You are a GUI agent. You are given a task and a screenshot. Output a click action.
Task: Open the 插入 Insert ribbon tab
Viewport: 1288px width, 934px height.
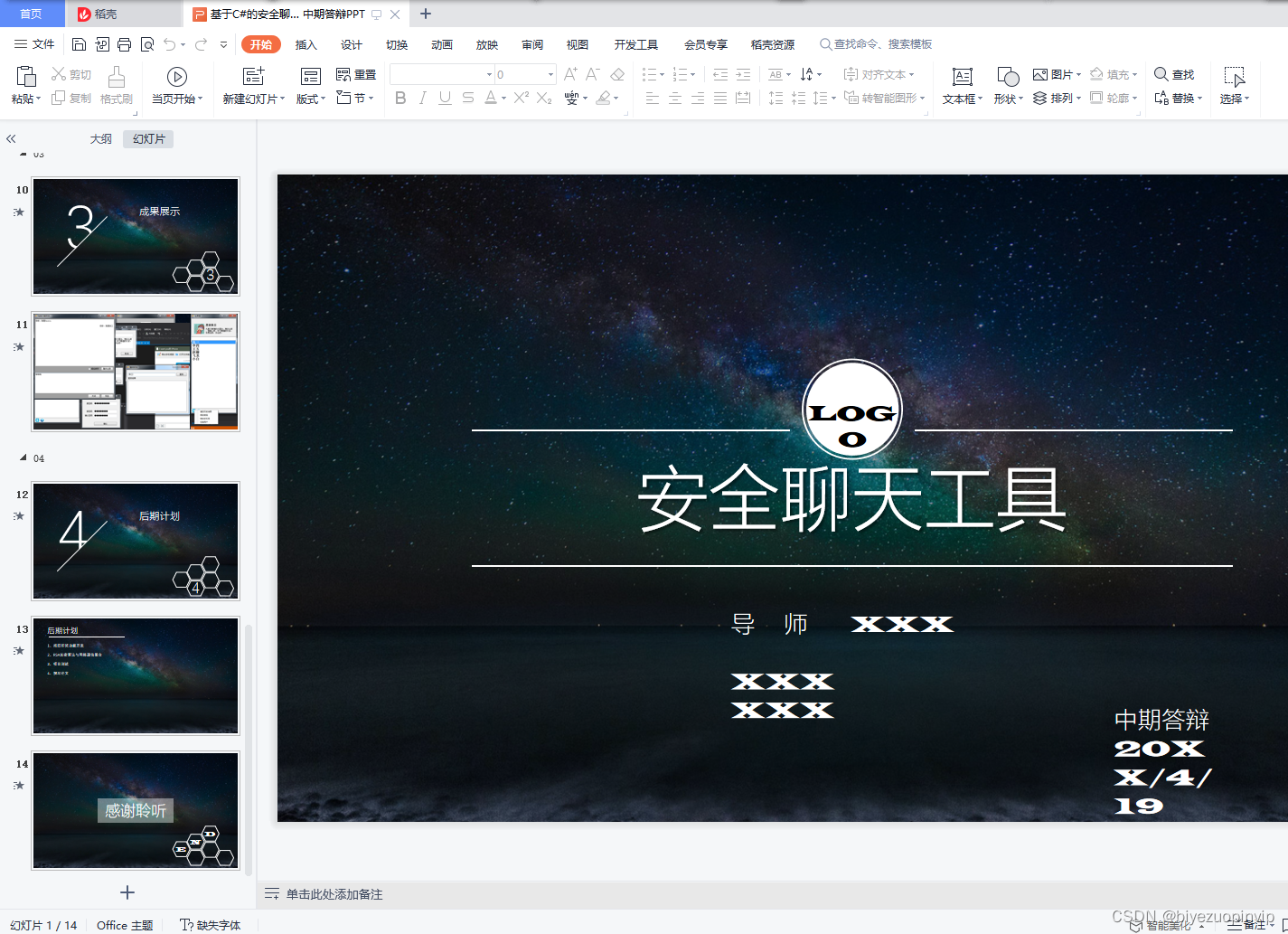[x=306, y=44]
